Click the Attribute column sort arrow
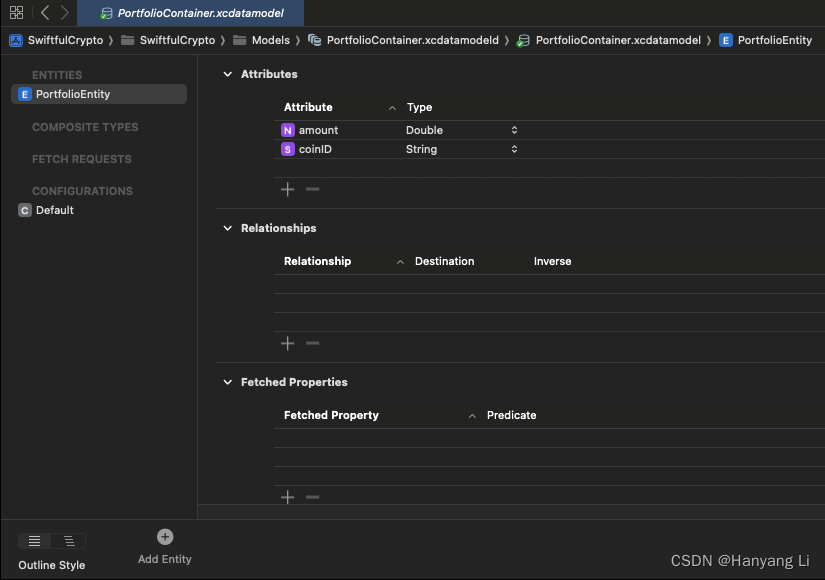This screenshot has height=580, width=825. 392,108
